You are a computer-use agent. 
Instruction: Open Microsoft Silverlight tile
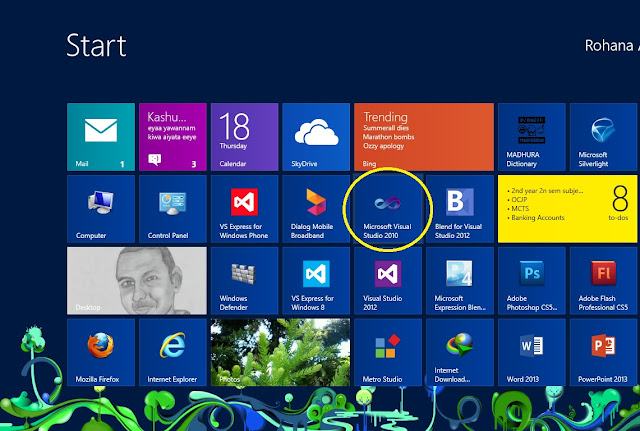tap(603, 137)
